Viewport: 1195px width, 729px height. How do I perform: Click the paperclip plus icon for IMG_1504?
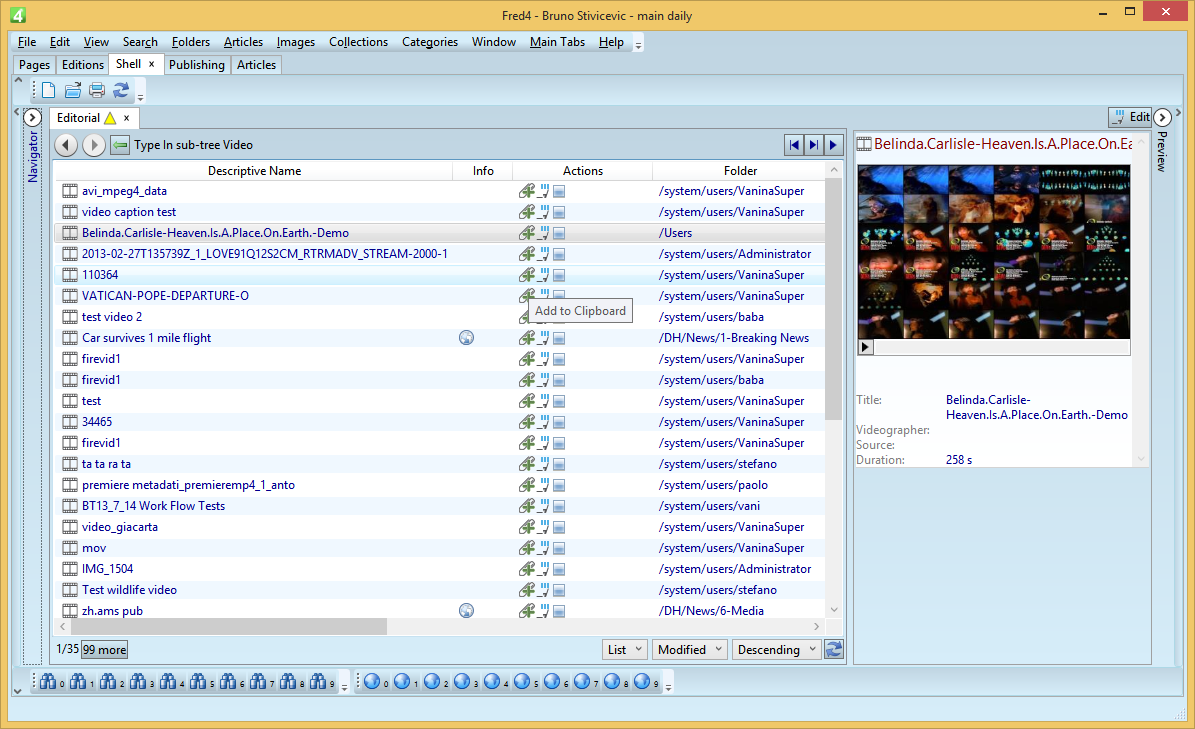[x=527, y=569]
